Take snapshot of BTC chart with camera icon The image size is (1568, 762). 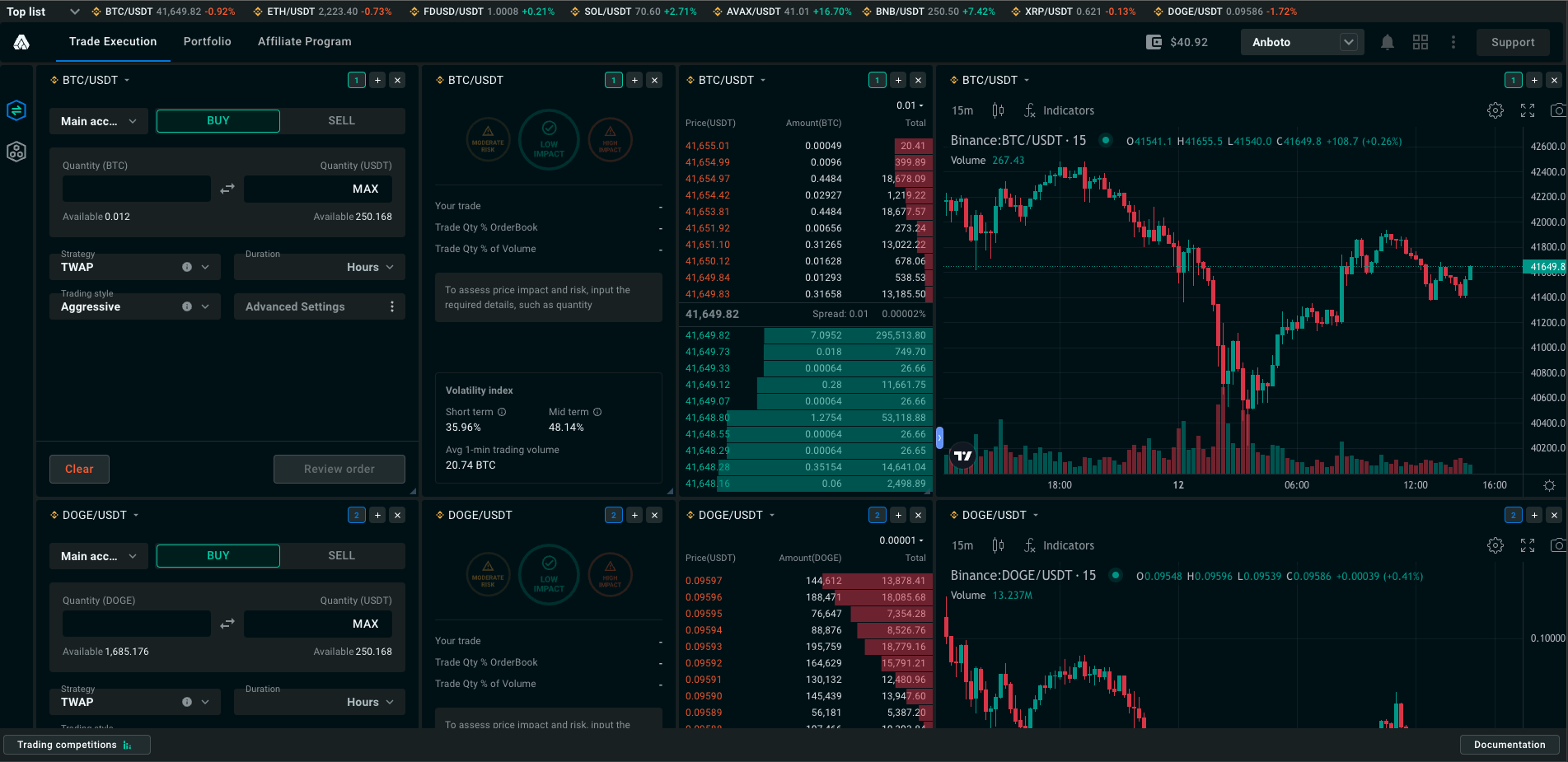click(x=1558, y=110)
